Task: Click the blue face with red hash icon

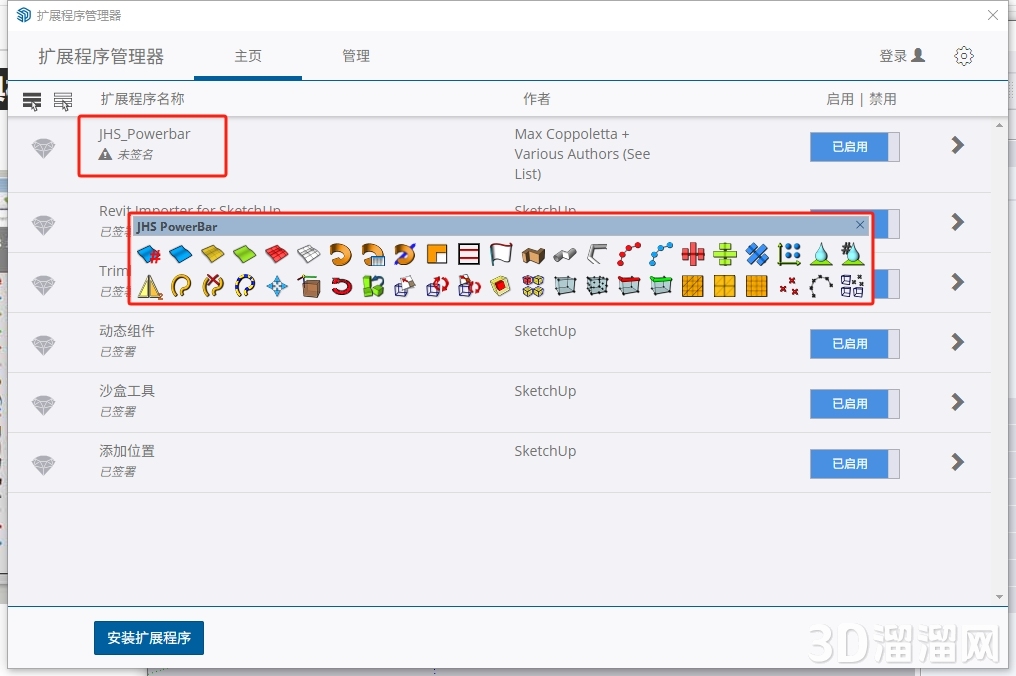Action: click(148, 255)
